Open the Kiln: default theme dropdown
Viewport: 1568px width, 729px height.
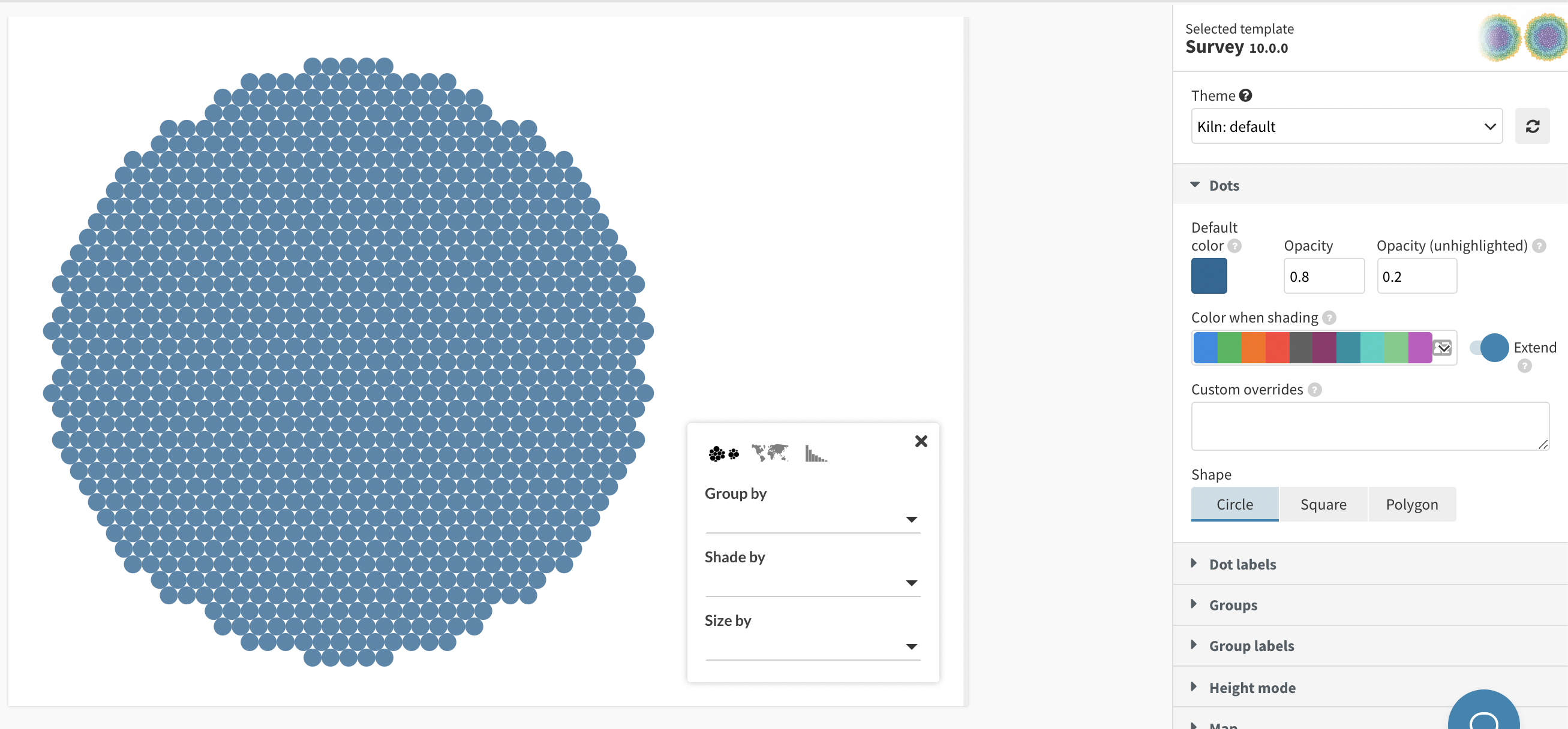click(1346, 126)
